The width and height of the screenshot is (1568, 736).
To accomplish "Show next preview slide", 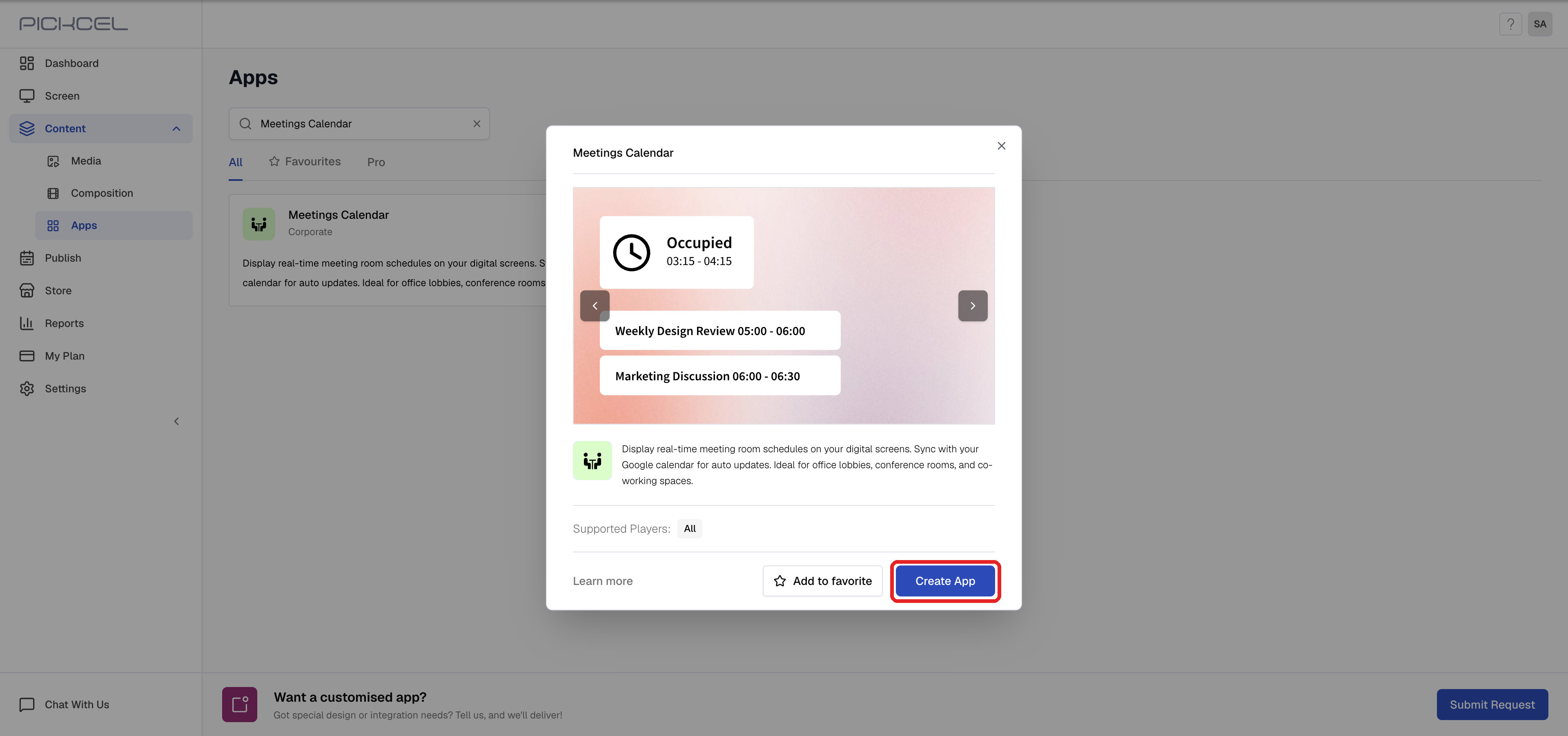I will pyautogui.click(x=973, y=306).
